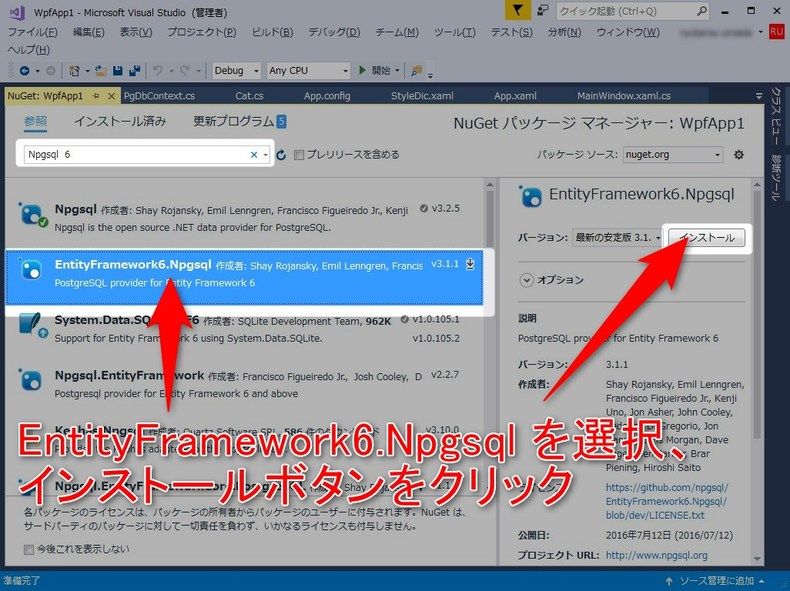Screen dimensions: 790x591
Task: Click the Navigate Forward toolbar icon
Action: click(x=50, y=71)
